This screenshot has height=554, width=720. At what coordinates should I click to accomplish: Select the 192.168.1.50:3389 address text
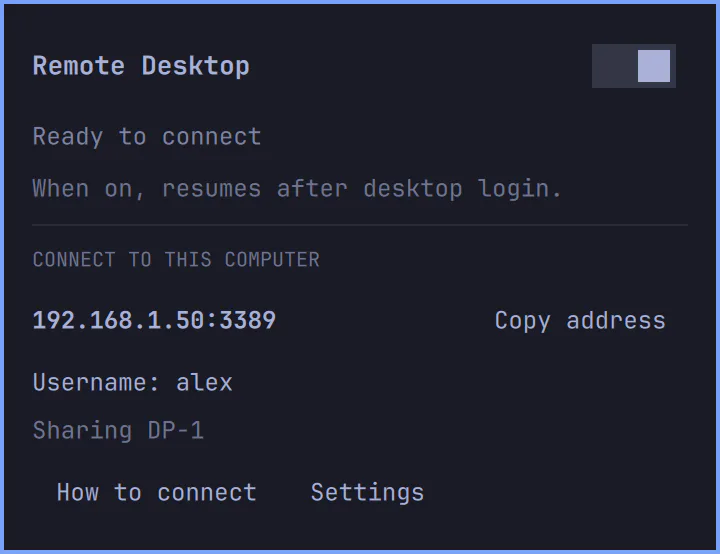(x=154, y=320)
